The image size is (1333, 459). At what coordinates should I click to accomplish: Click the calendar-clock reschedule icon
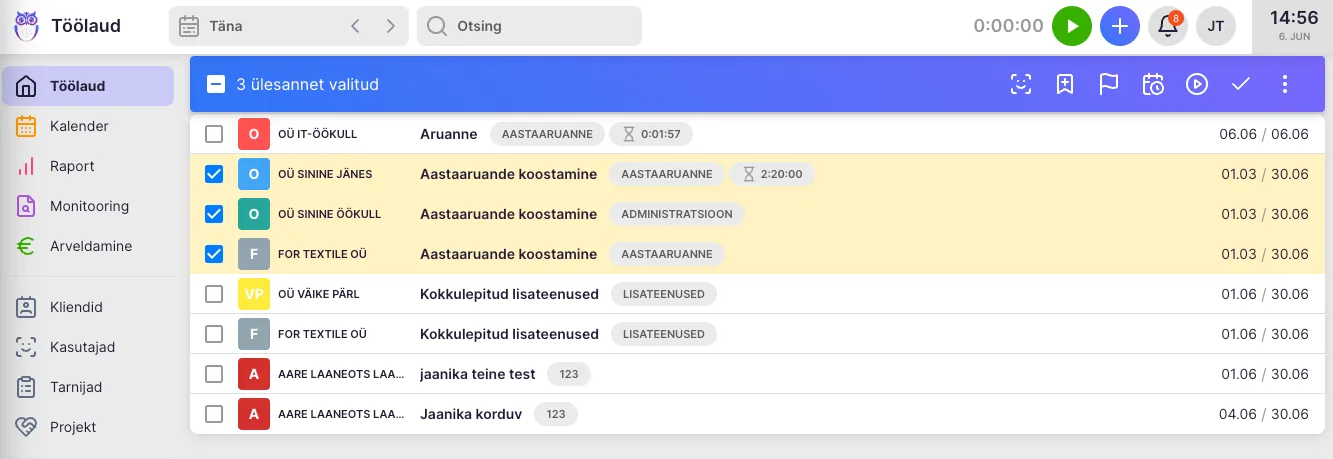pyautogui.click(x=1153, y=84)
